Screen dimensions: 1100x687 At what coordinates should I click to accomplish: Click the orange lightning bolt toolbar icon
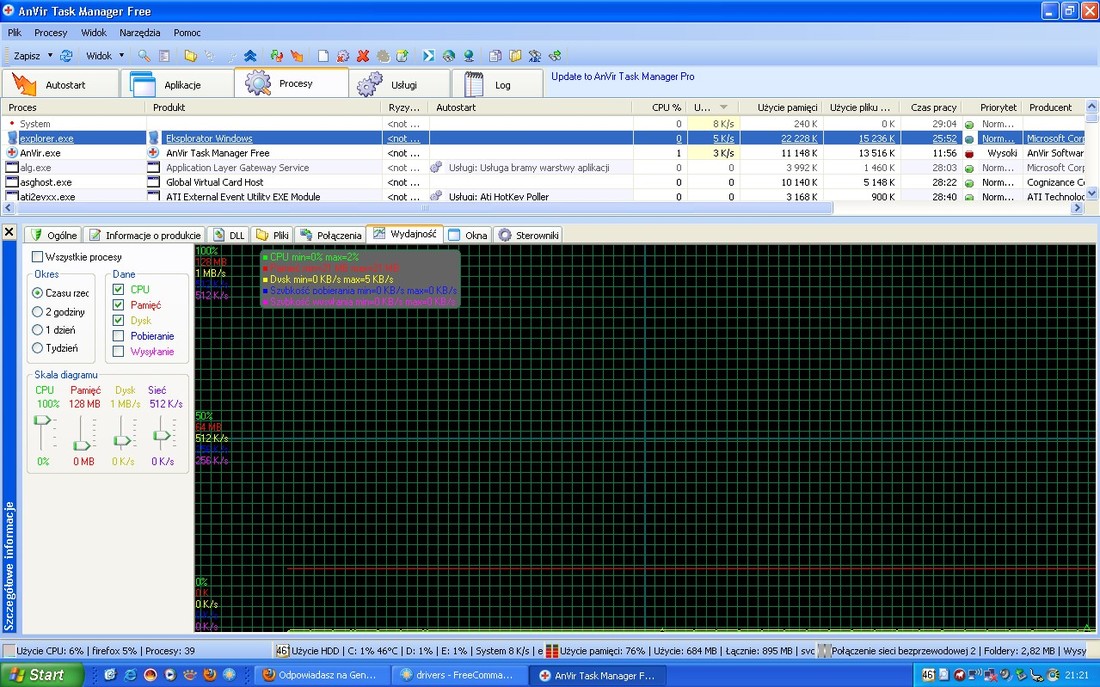click(297, 55)
